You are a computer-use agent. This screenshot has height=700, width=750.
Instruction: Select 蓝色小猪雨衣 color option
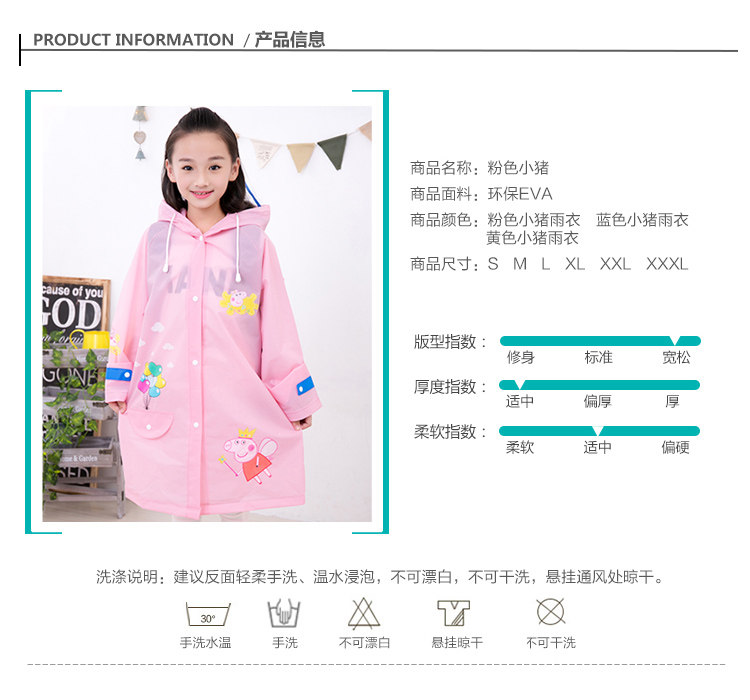point(642,220)
